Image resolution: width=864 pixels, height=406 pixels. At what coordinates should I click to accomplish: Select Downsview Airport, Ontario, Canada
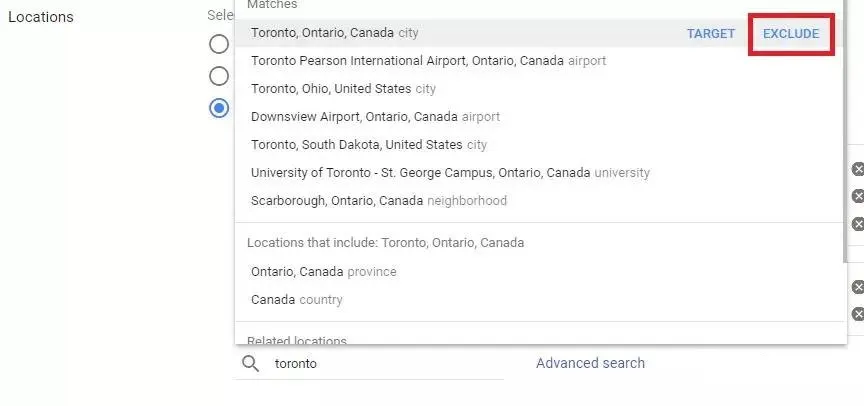[375, 117]
